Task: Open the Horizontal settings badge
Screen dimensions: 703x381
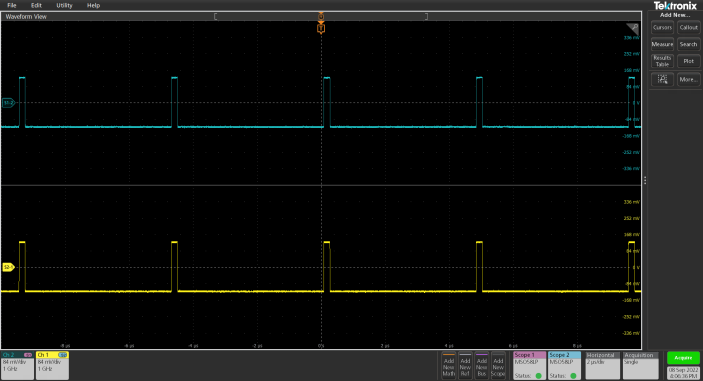Action: pos(603,365)
